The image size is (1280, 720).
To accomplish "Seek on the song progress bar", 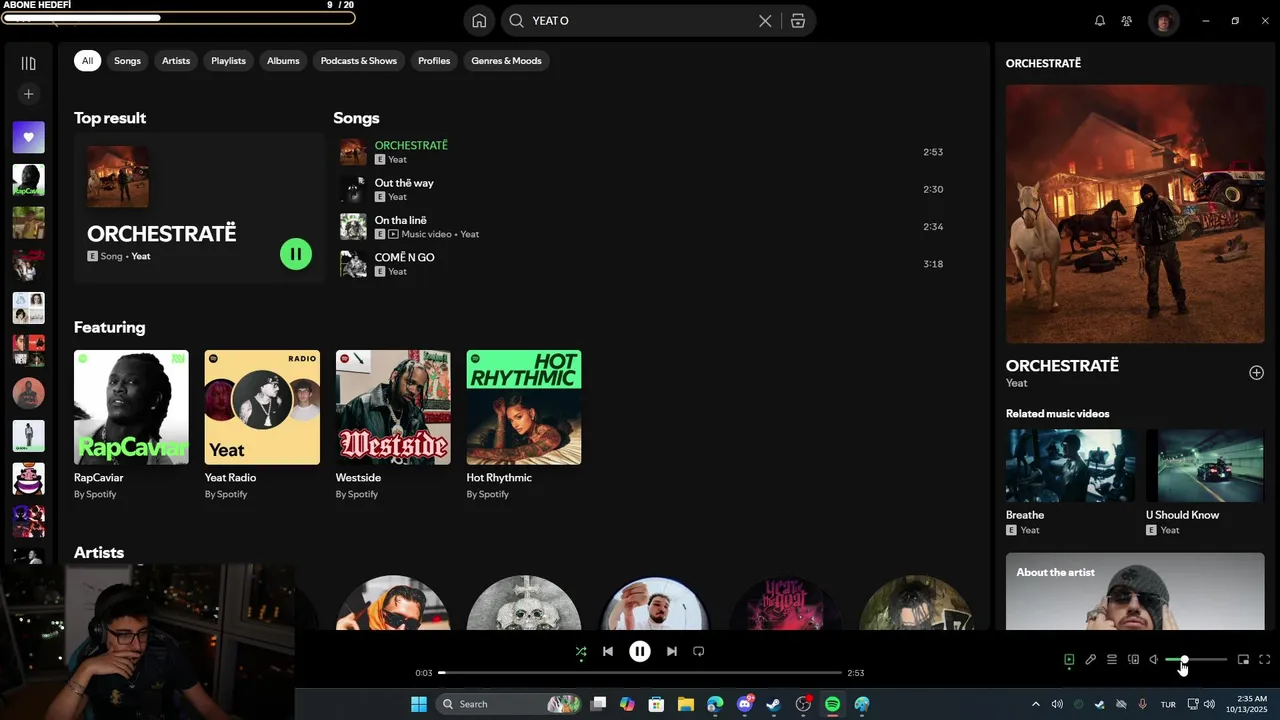I will tap(640, 673).
